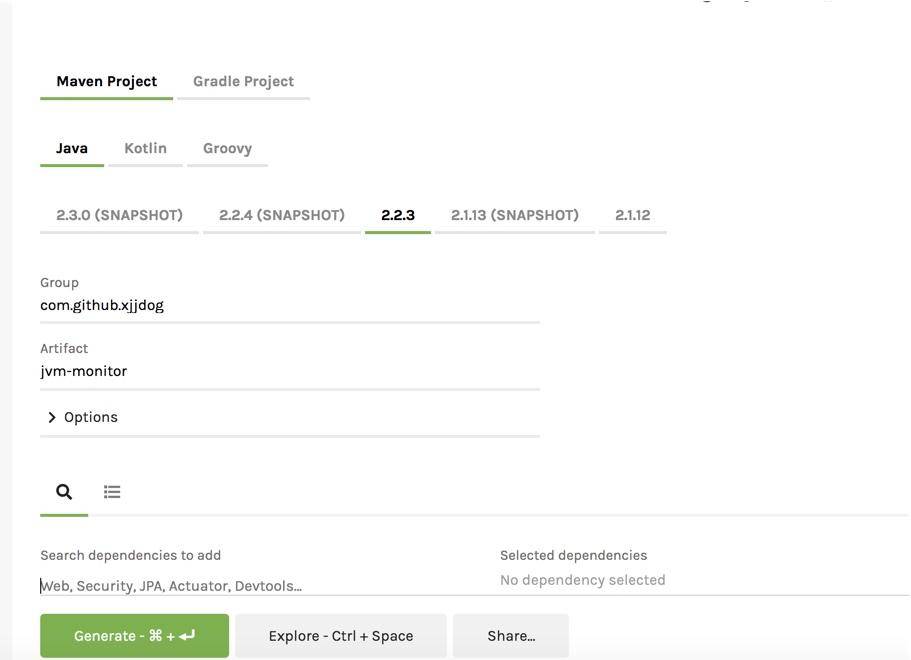Click the Explore - Ctrl + Space button
The image size is (911, 660).
340,636
